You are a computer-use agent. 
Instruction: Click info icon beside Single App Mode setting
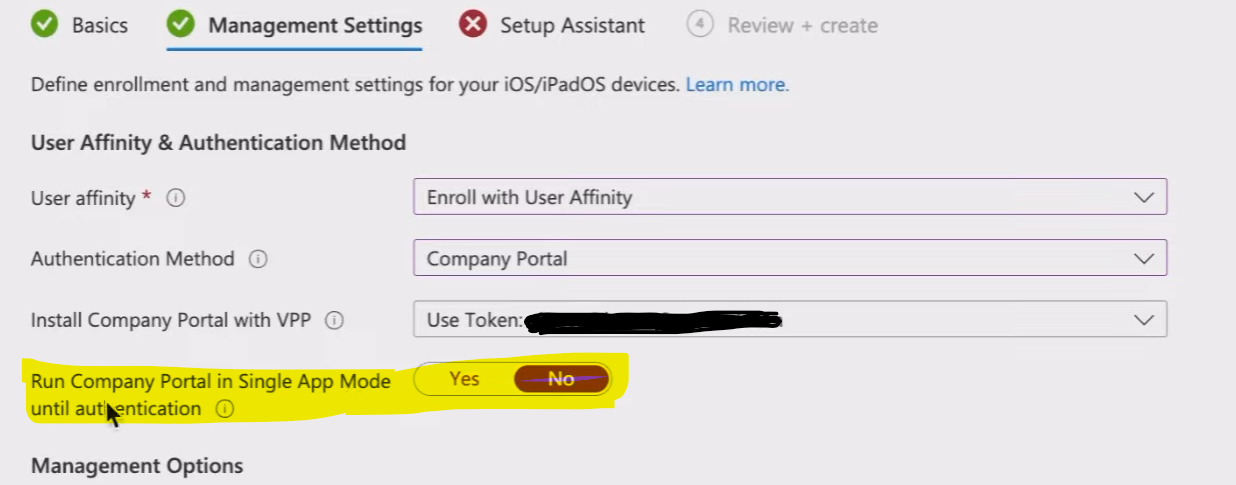point(225,409)
